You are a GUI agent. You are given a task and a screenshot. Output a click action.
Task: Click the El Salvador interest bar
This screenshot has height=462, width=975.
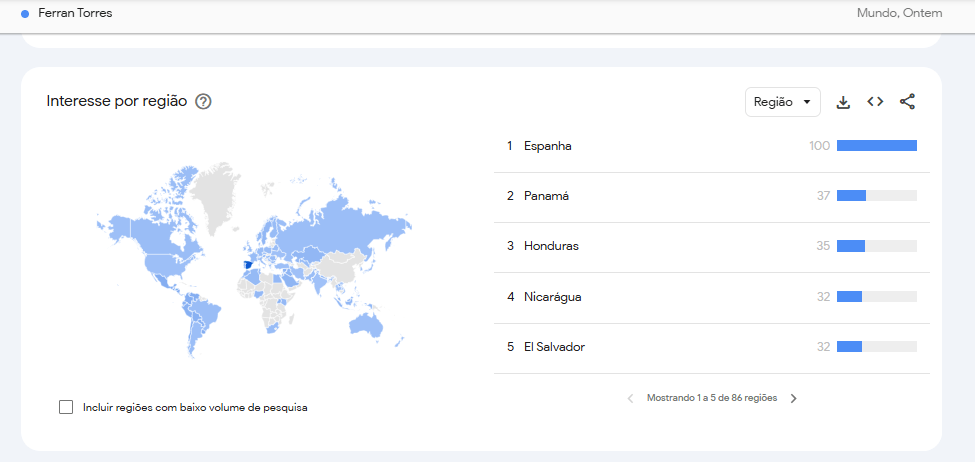pos(877,346)
